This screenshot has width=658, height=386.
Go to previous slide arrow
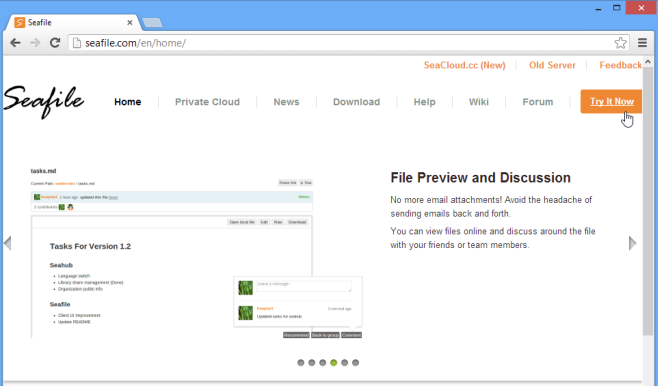click(x=8, y=243)
